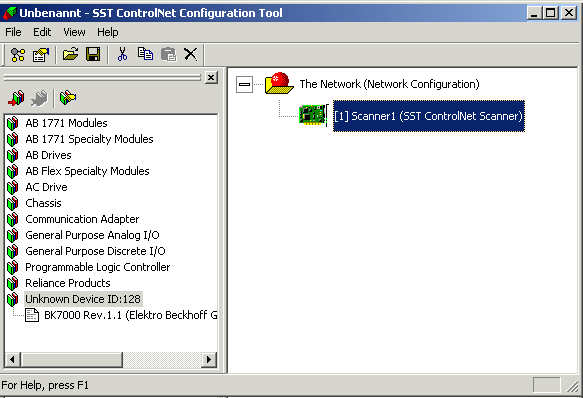Viewport: 583px width, 398px height.
Task: Maximize the SST ControlNet Configuration Tool window
Action: tap(550, 13)
